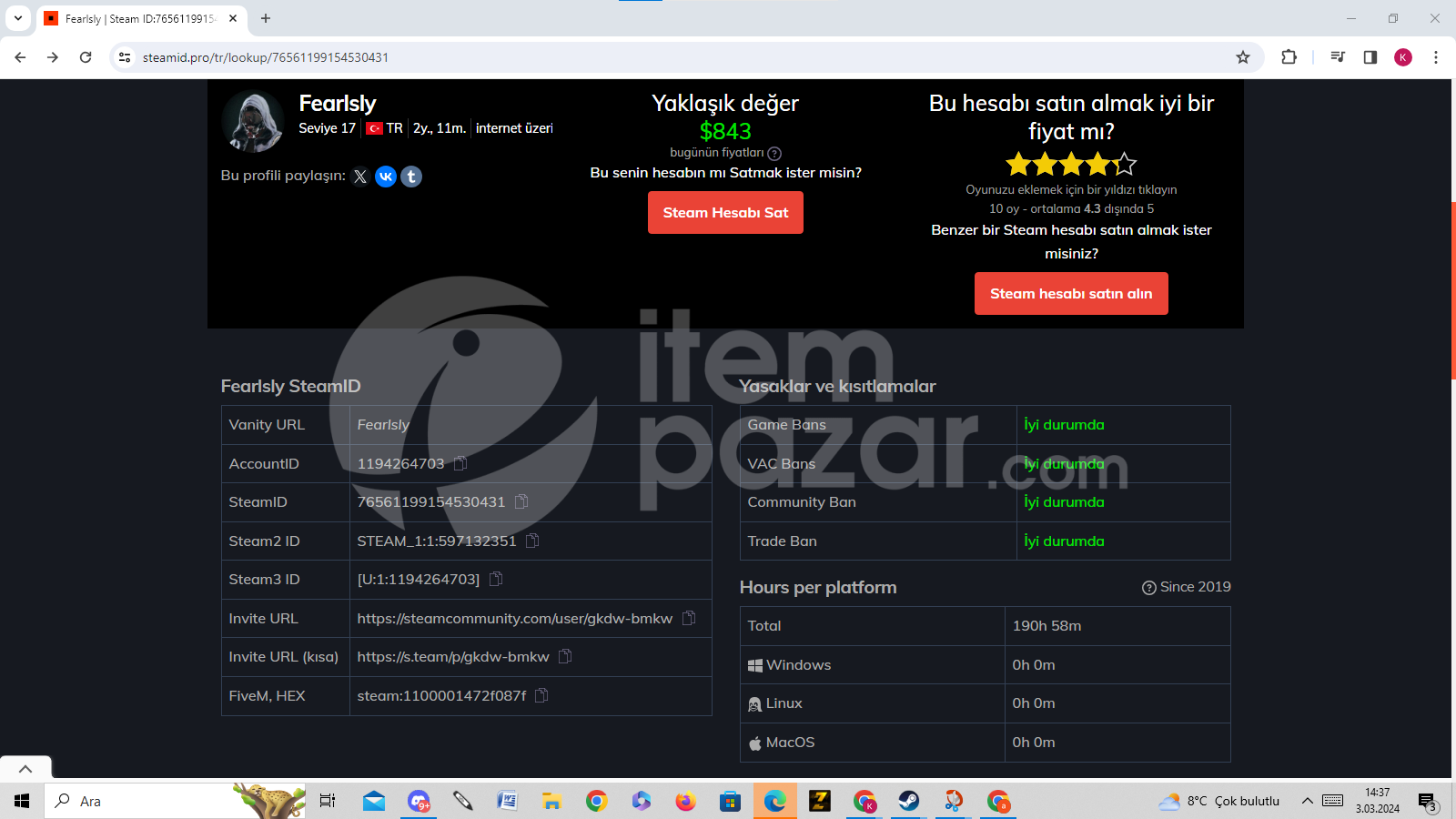Share the profile on Tumblr
This screenshot has height=819, width=1456.
pos(411,177)
